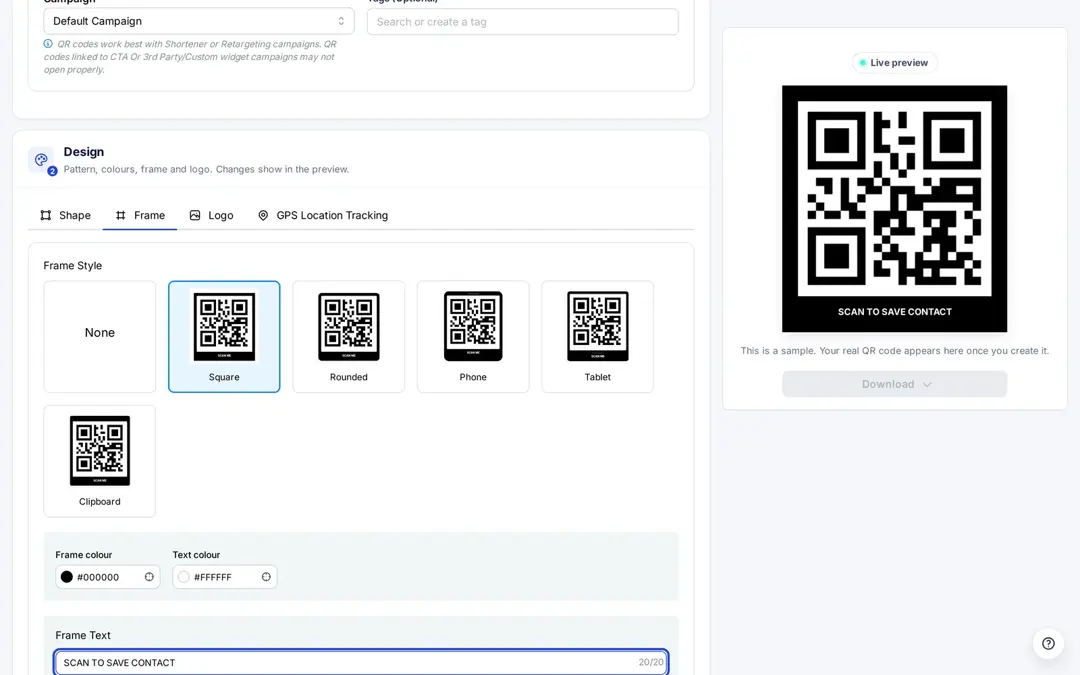Click the Live preview badge
The width and height of the screenshot is (1080, 675).
(894, 63)
